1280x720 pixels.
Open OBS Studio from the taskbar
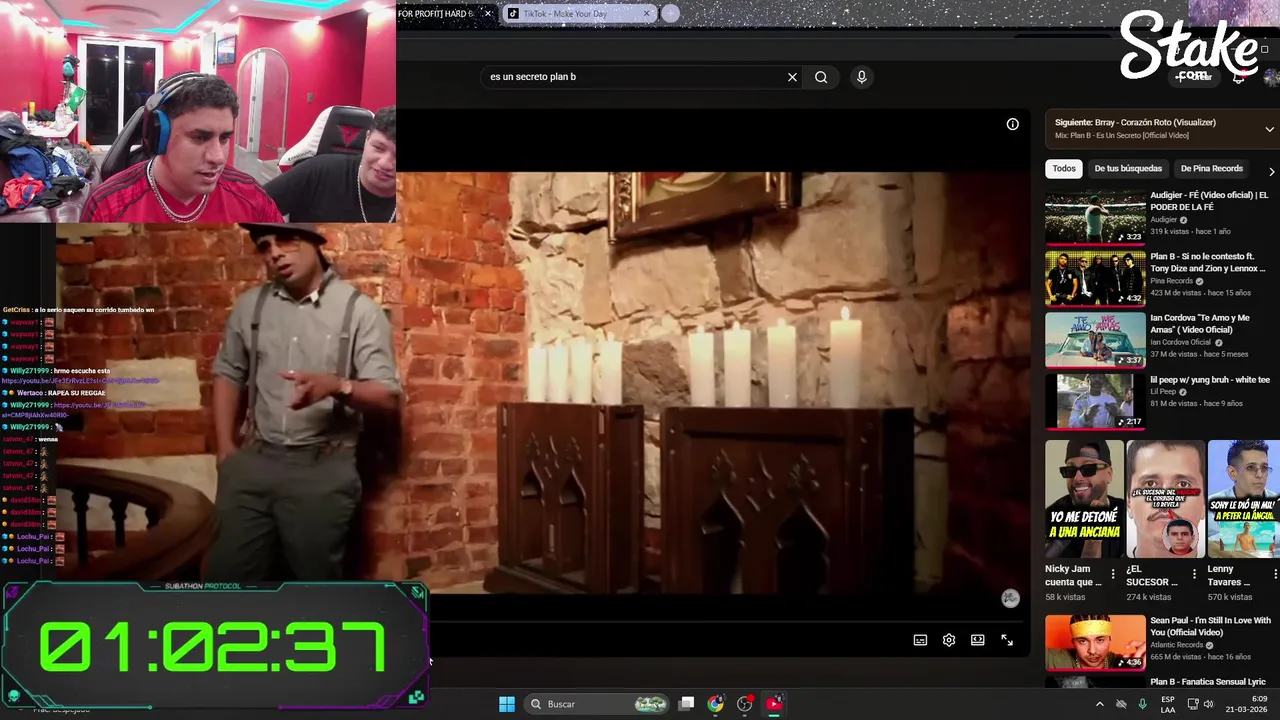coord(744,704)
